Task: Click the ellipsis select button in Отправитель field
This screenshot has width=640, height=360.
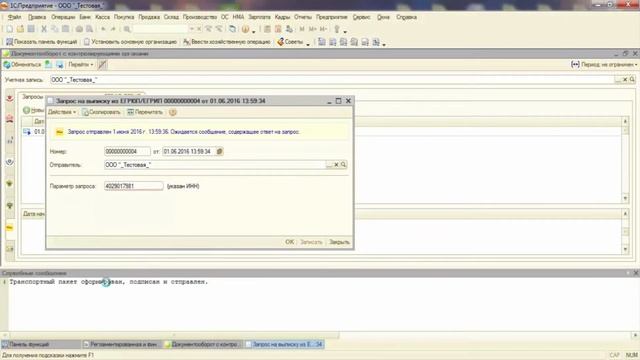Action: click(x=329, y=164)
